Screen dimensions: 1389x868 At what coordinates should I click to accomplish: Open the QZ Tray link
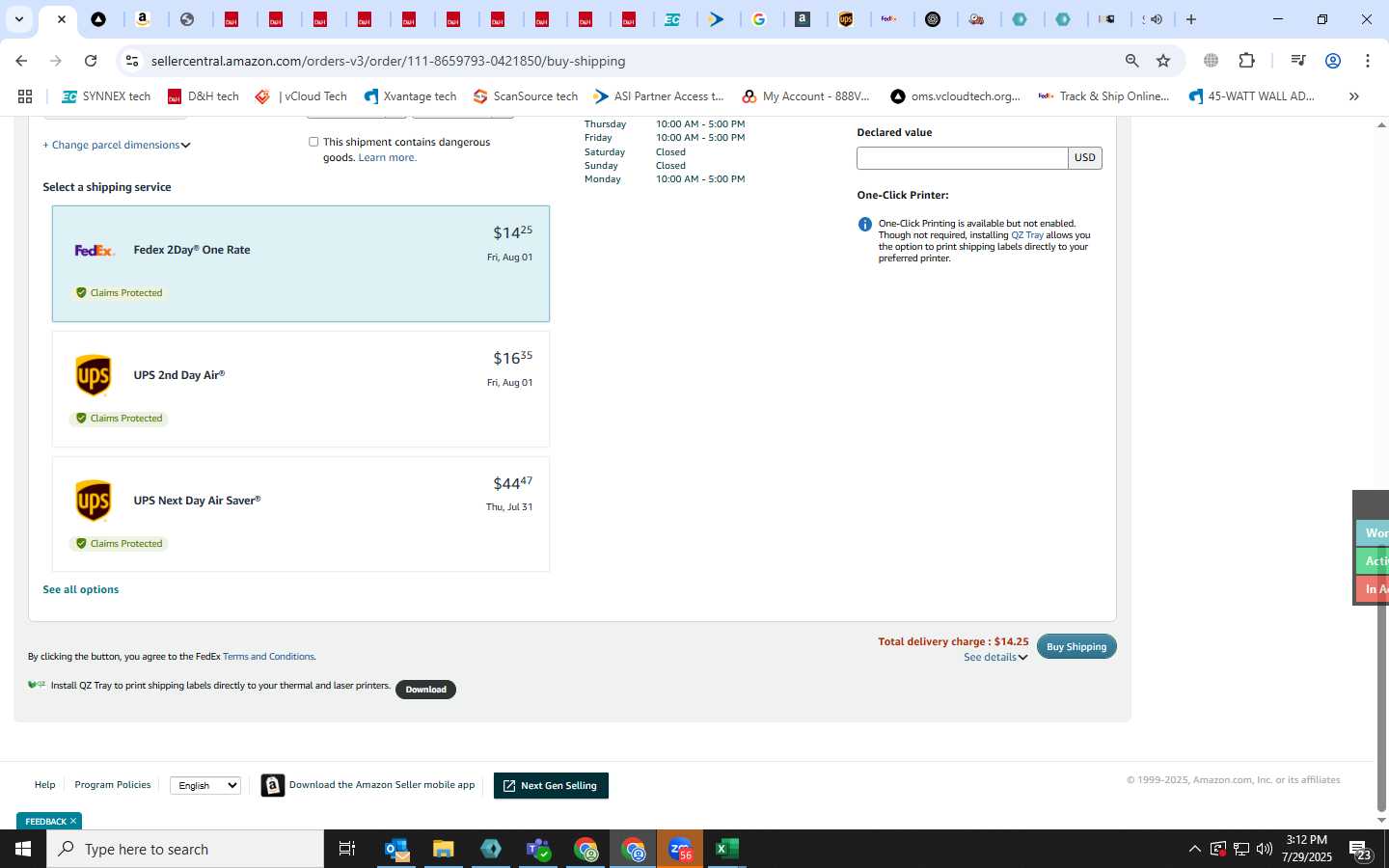pos(1026,235)
